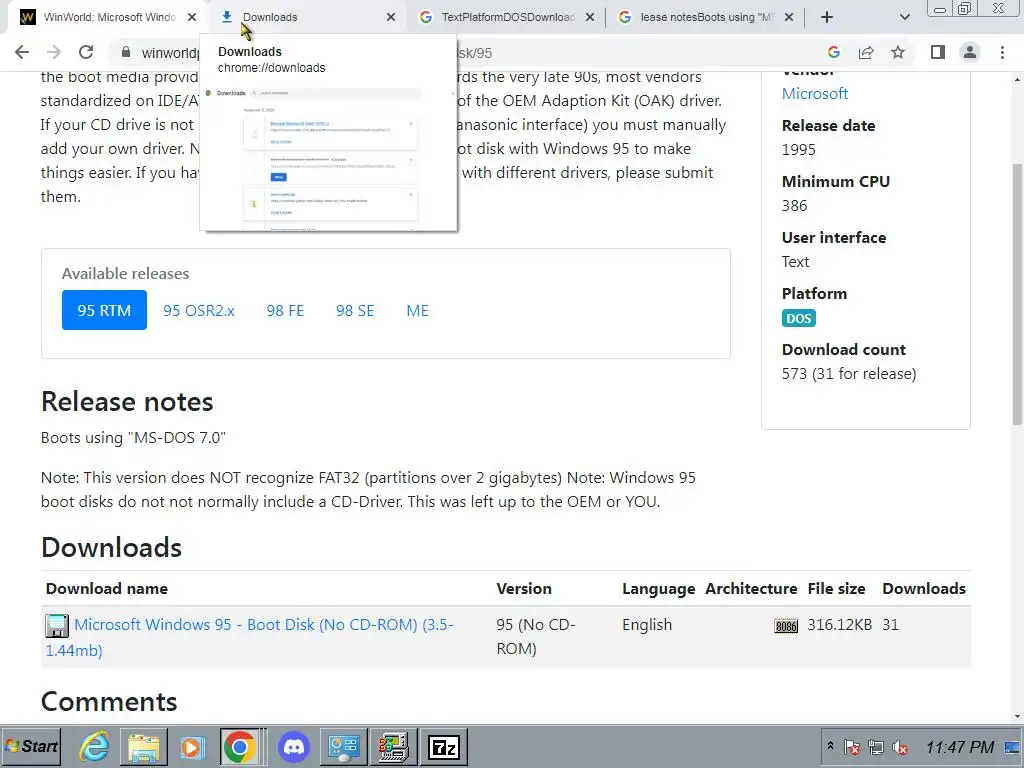
Task: Open the Microsoft vendor link
Action: click(x=814, y=93)
